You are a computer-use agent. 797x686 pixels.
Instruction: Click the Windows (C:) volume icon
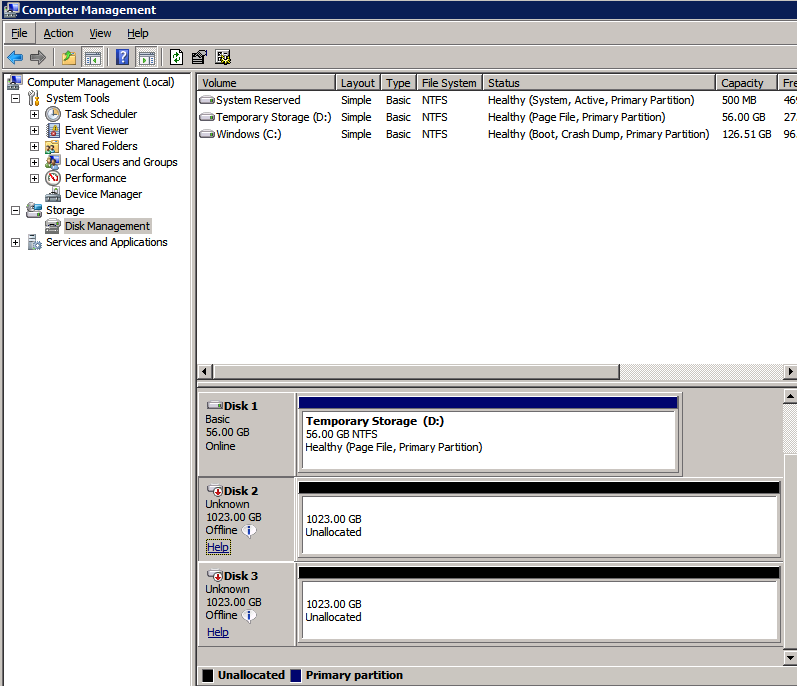click(x=207, y=134)
